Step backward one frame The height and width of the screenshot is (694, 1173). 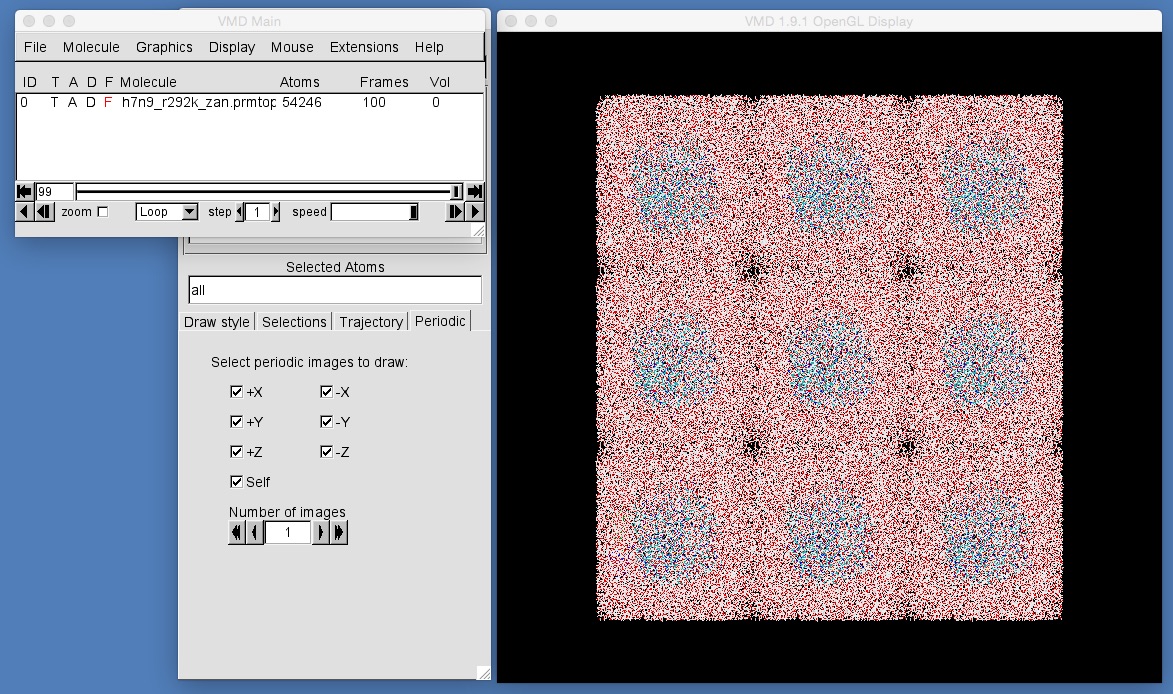pyautogui.click(x=44, y=212)
